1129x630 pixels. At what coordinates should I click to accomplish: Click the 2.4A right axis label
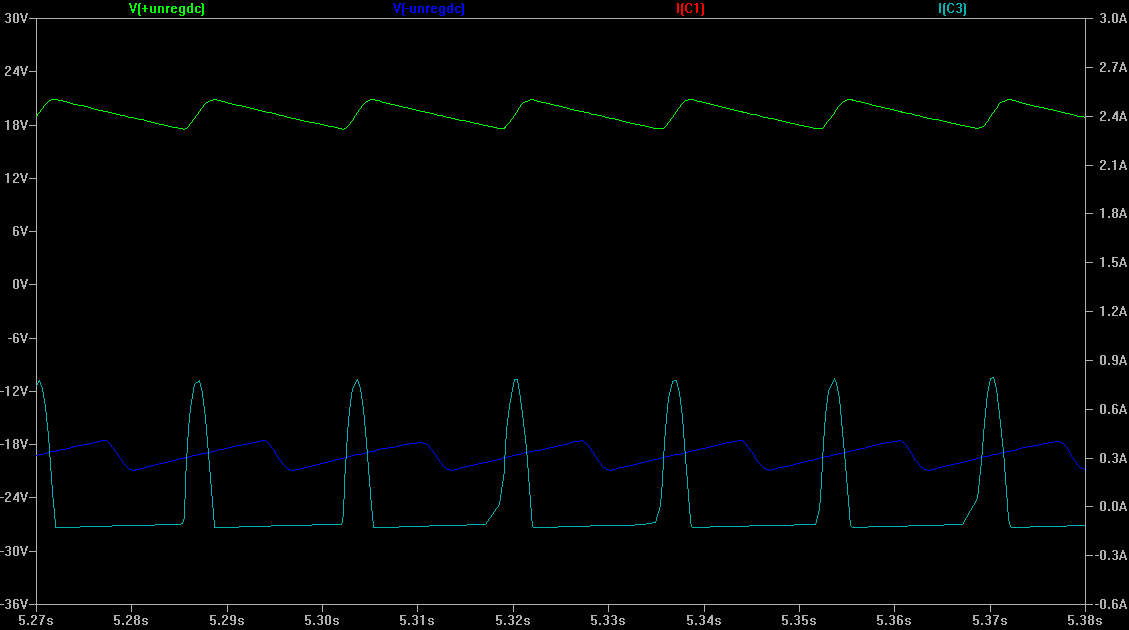click(1113, 116)
